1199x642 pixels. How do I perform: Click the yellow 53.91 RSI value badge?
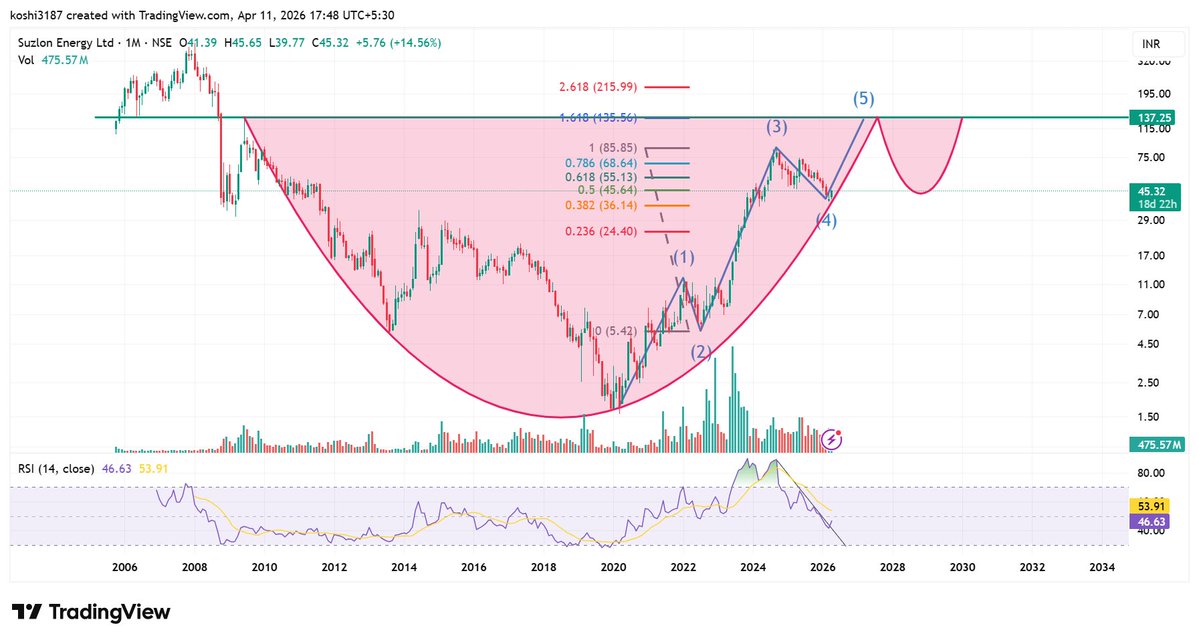click(1149, 507)
